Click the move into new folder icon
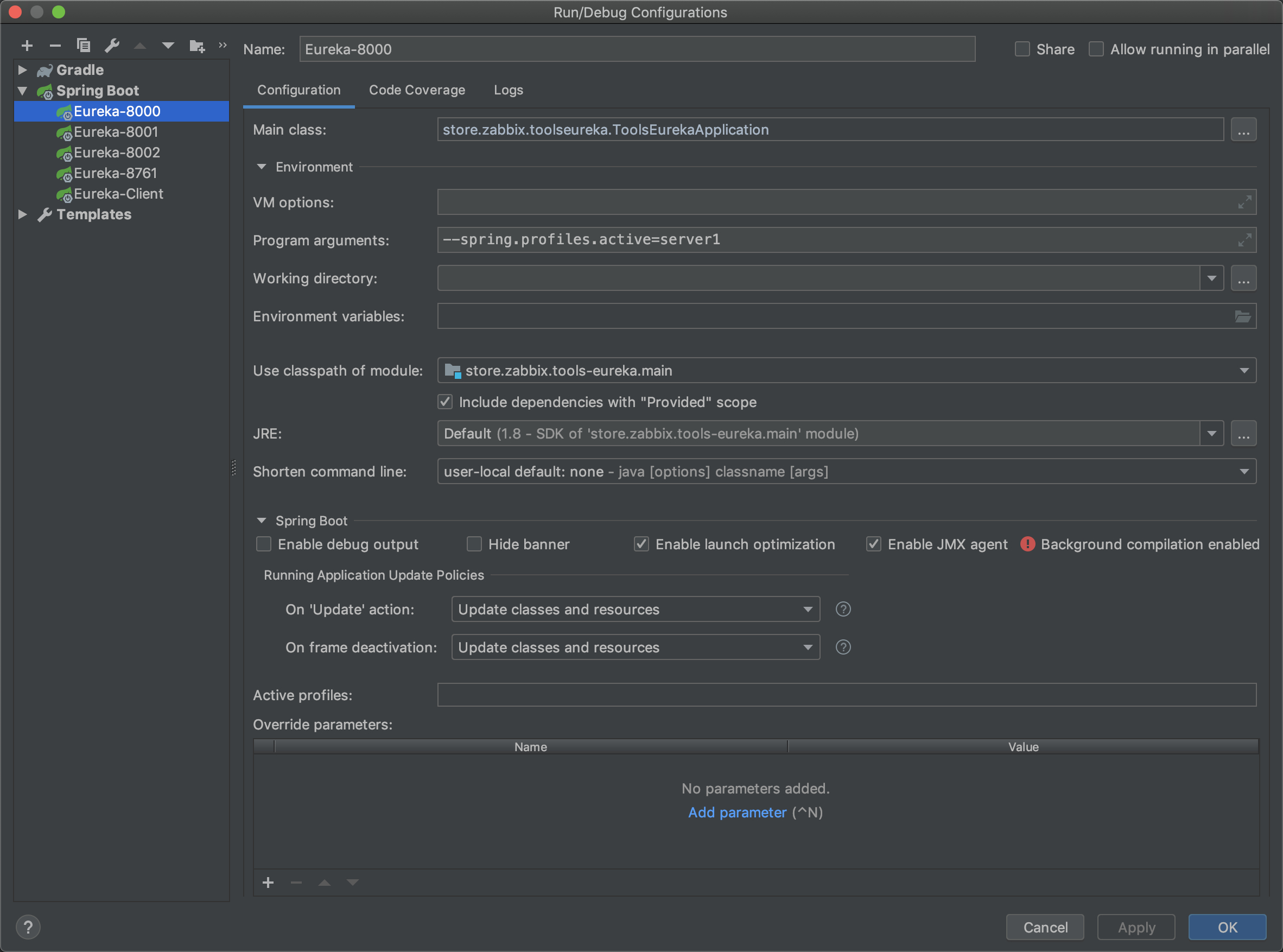 [x=197, y=46]
